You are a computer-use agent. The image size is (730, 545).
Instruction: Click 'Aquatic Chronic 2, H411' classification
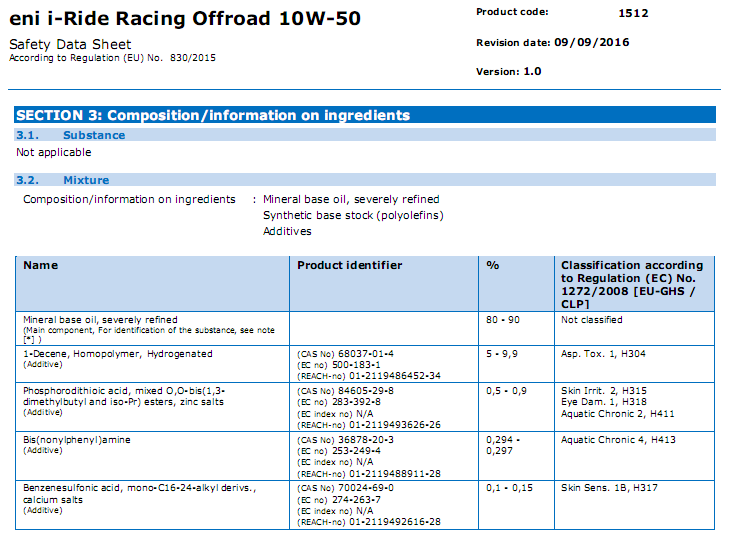618,414
